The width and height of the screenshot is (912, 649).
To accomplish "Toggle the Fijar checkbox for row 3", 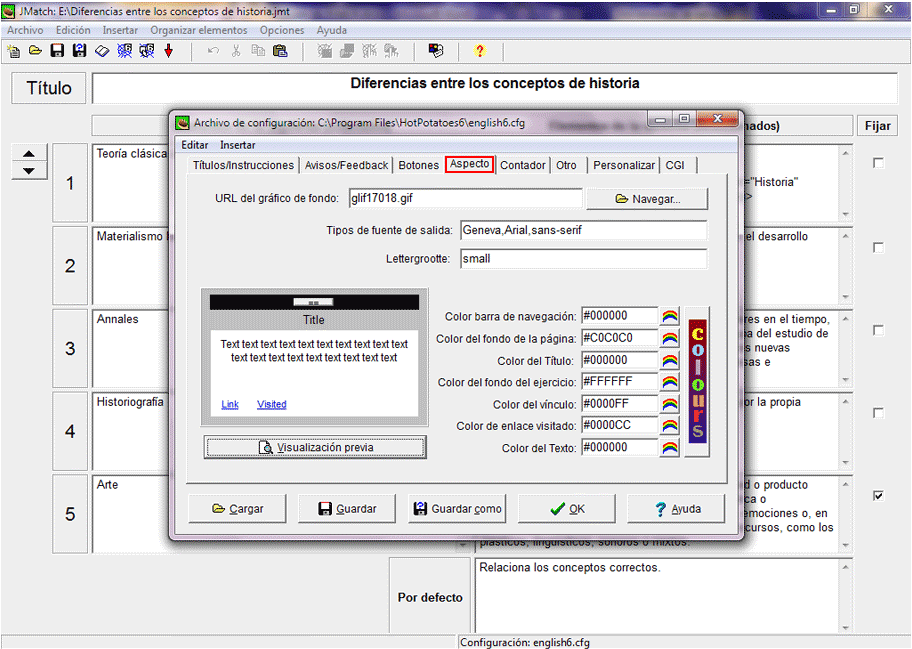I will tap(878, 330).
